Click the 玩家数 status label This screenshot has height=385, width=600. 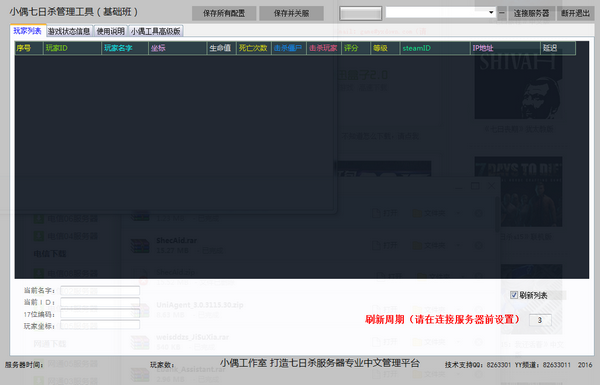[162, 365]
